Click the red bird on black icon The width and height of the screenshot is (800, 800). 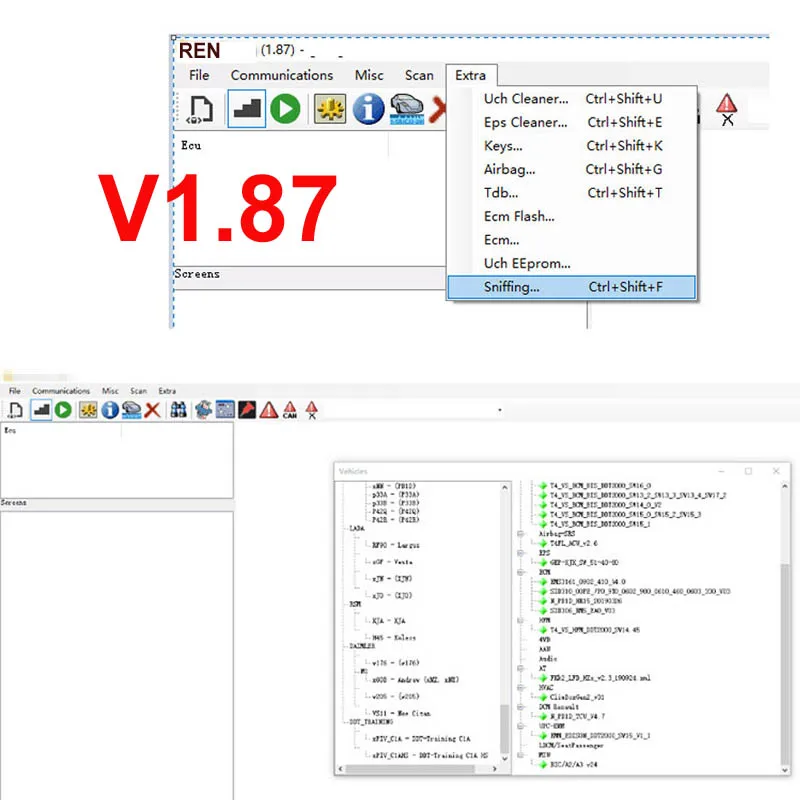(247, 410)
